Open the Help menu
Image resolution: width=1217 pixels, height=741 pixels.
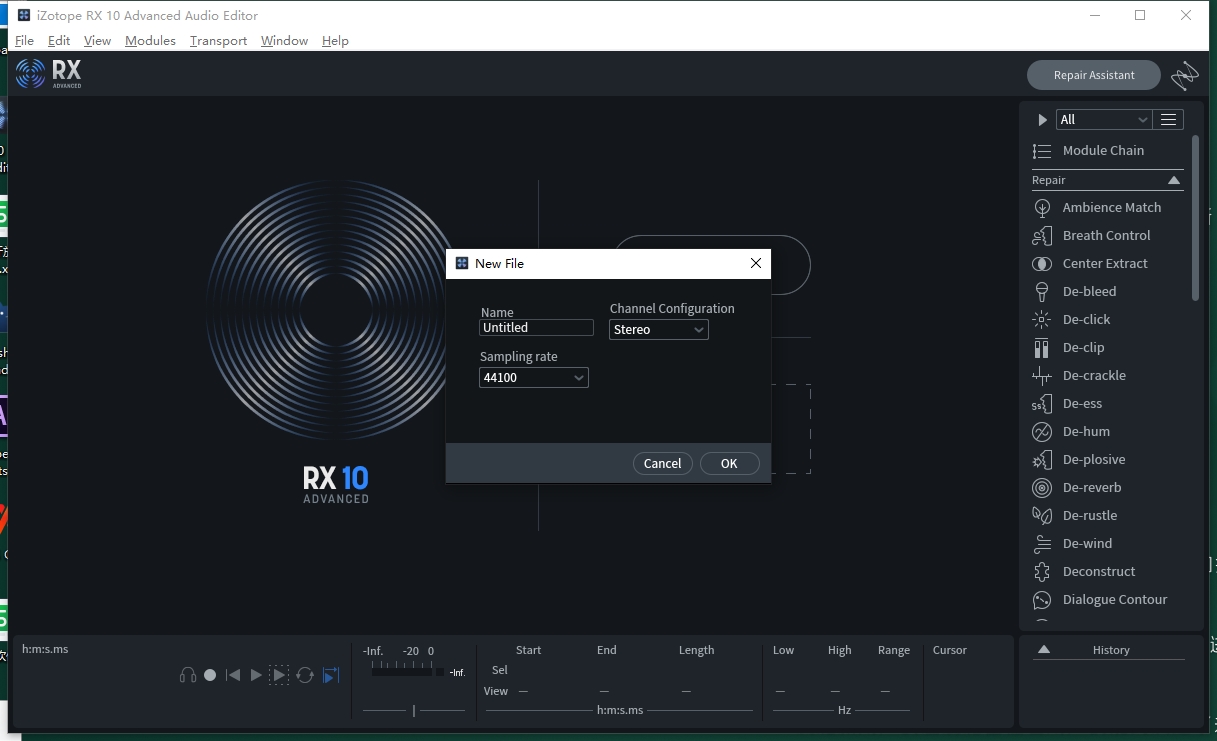coord(335,41)
